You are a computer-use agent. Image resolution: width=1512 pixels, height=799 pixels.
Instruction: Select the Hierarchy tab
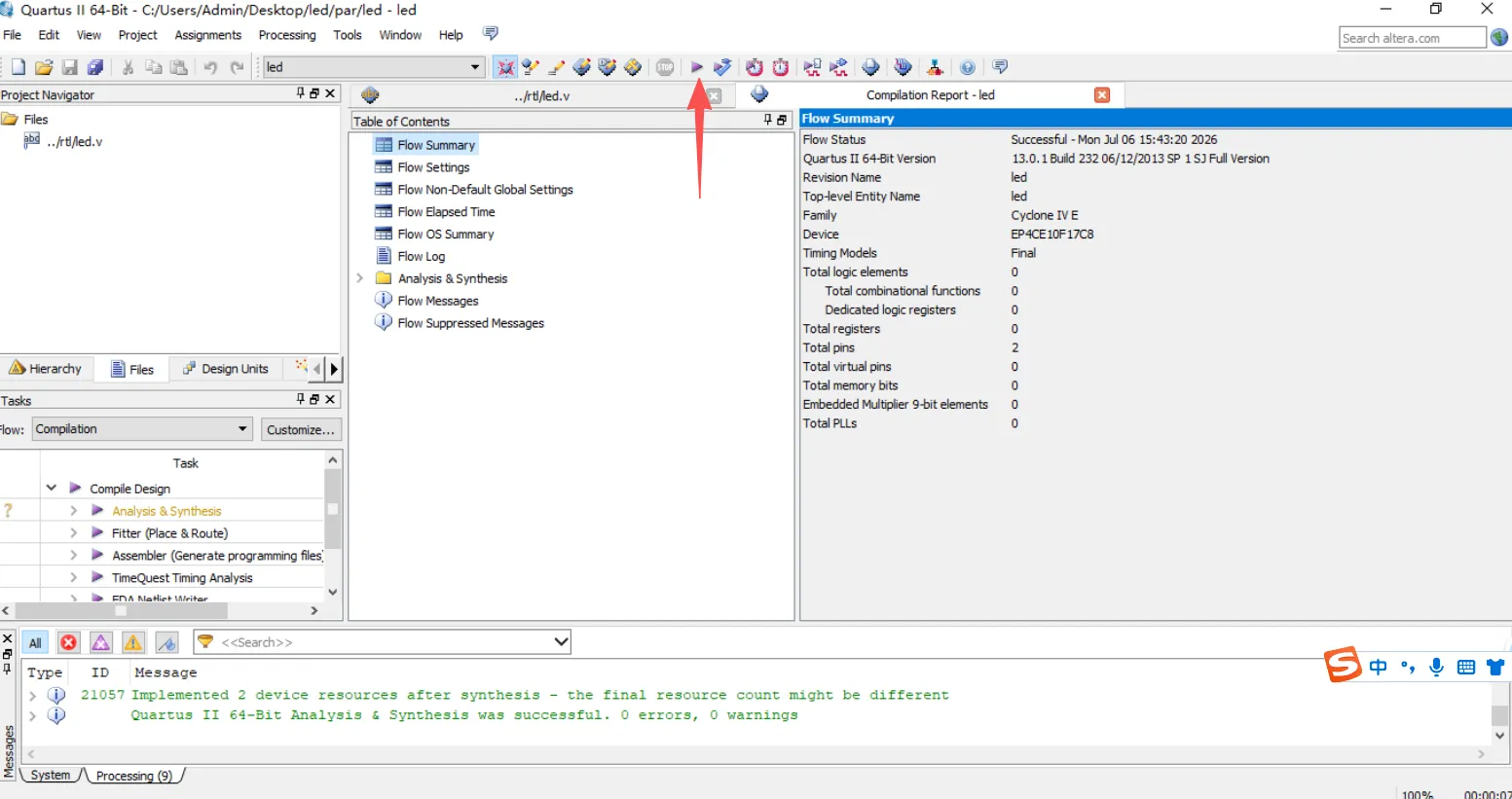[46, 369]
